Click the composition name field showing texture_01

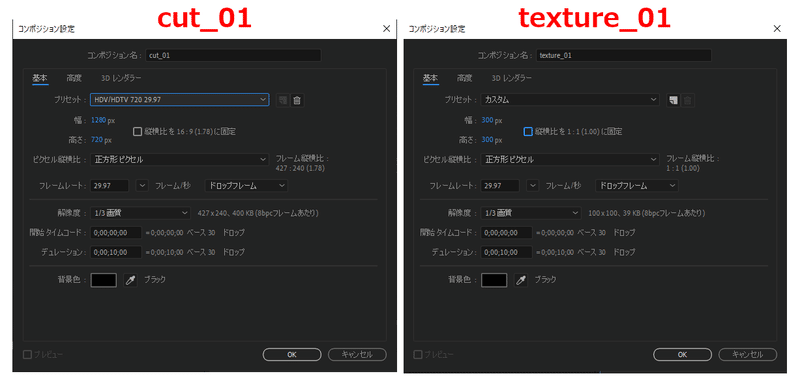tap(624, 56)
